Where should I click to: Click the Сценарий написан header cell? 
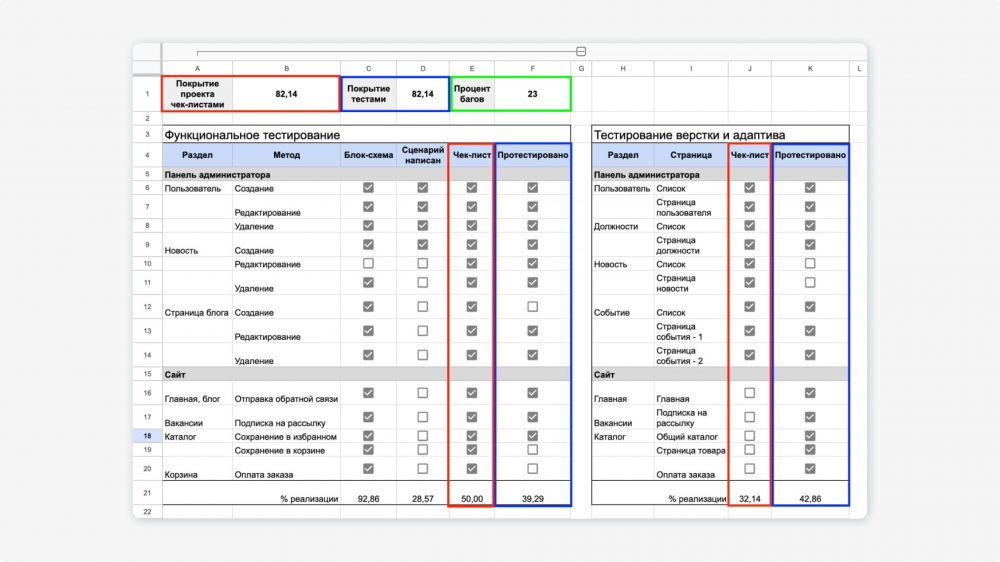pyautogui.click(x=423, y=155)
